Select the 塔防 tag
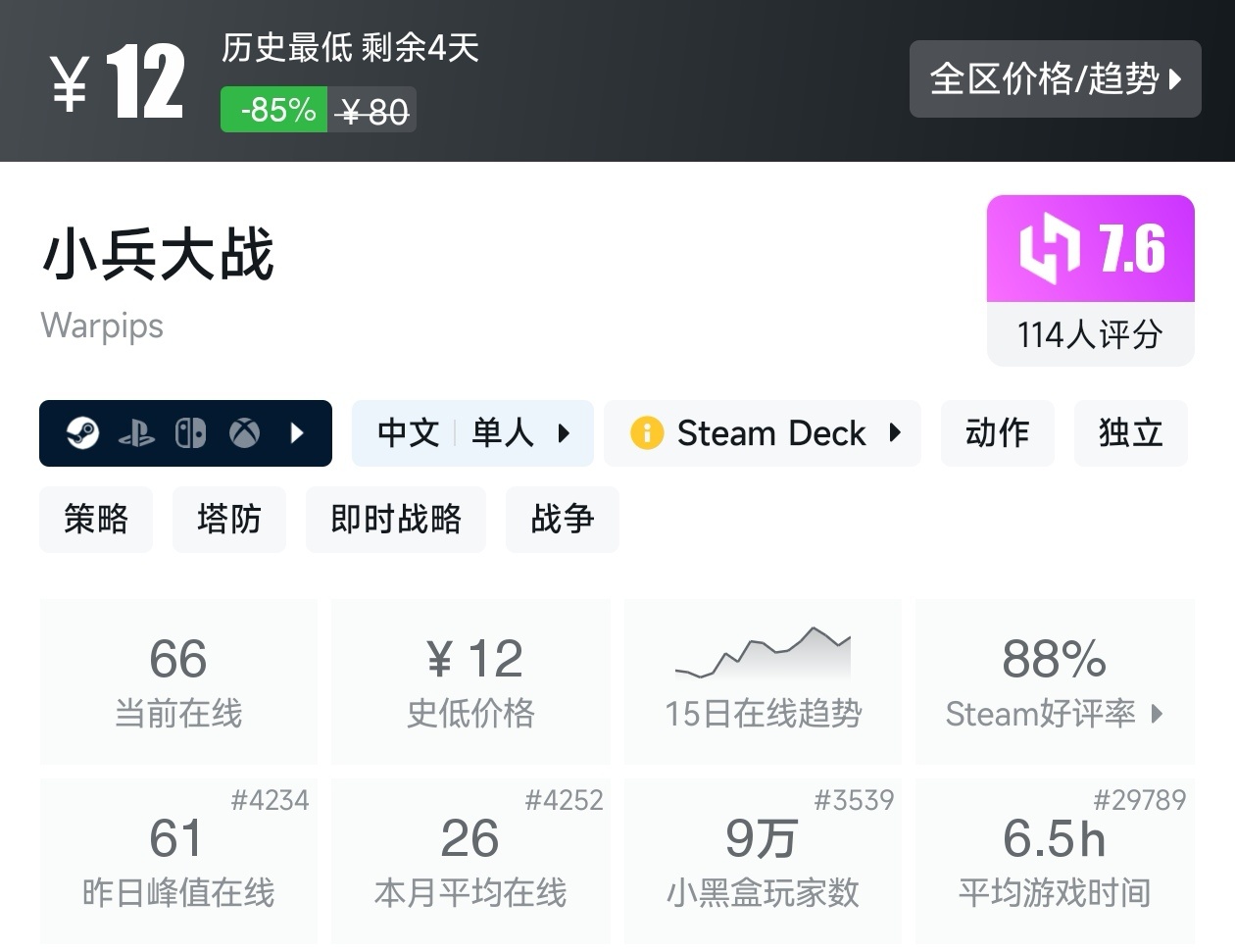The height and width of the screenshot is (952, 1235). 228,520
